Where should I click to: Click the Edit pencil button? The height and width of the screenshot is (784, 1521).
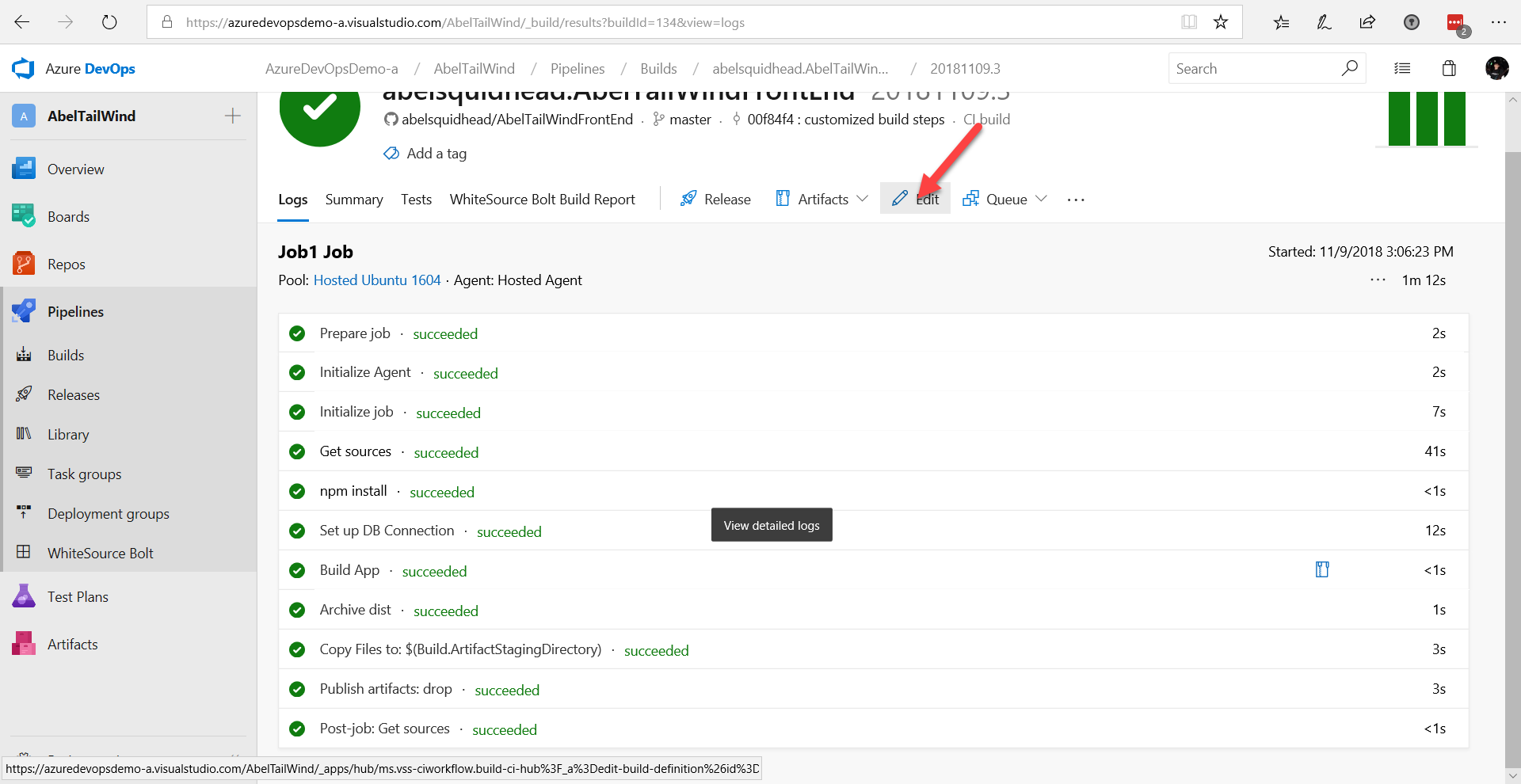(x=915, y=199)
